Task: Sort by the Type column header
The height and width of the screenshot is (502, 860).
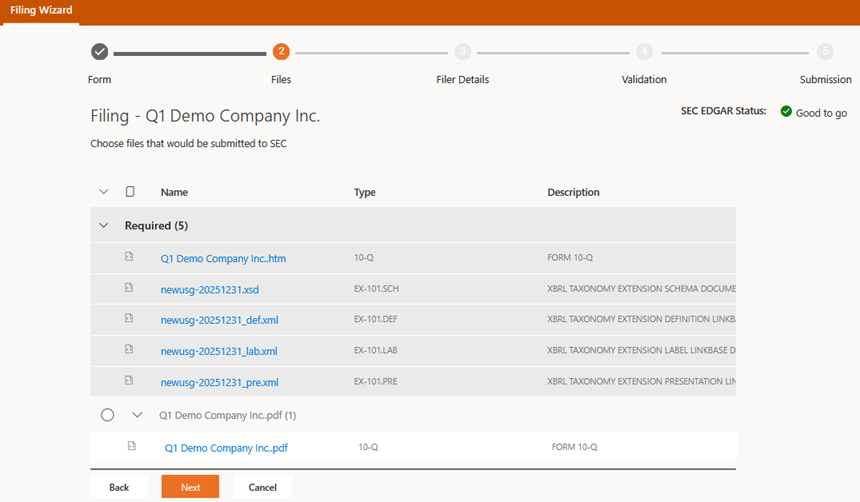Action: coord(365,193)
